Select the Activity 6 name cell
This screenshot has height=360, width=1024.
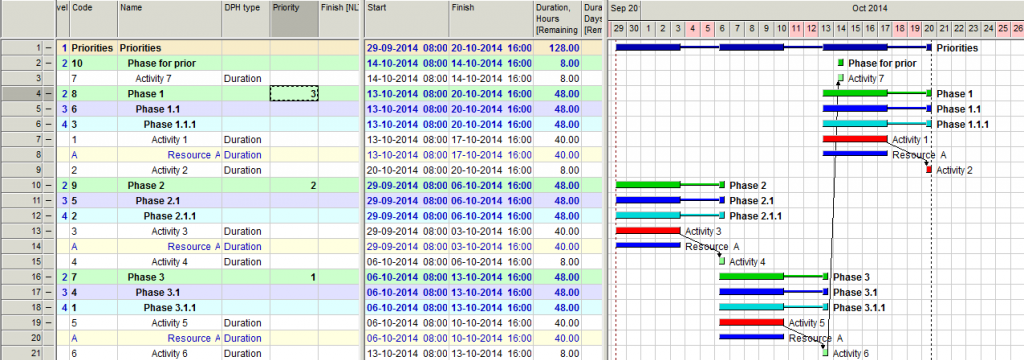pos(170,353)
